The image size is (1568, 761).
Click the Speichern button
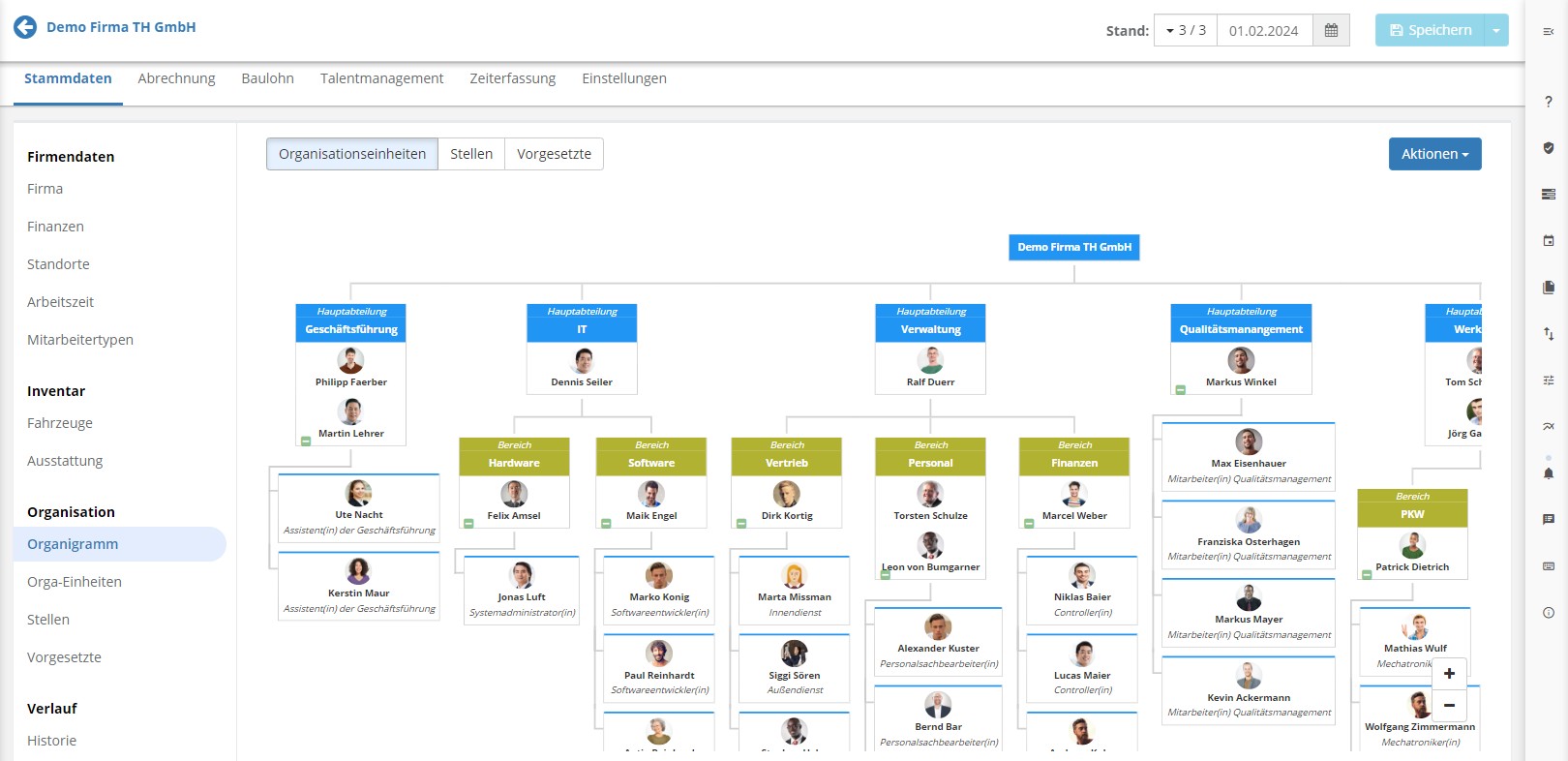click(x=1430, y=31)
